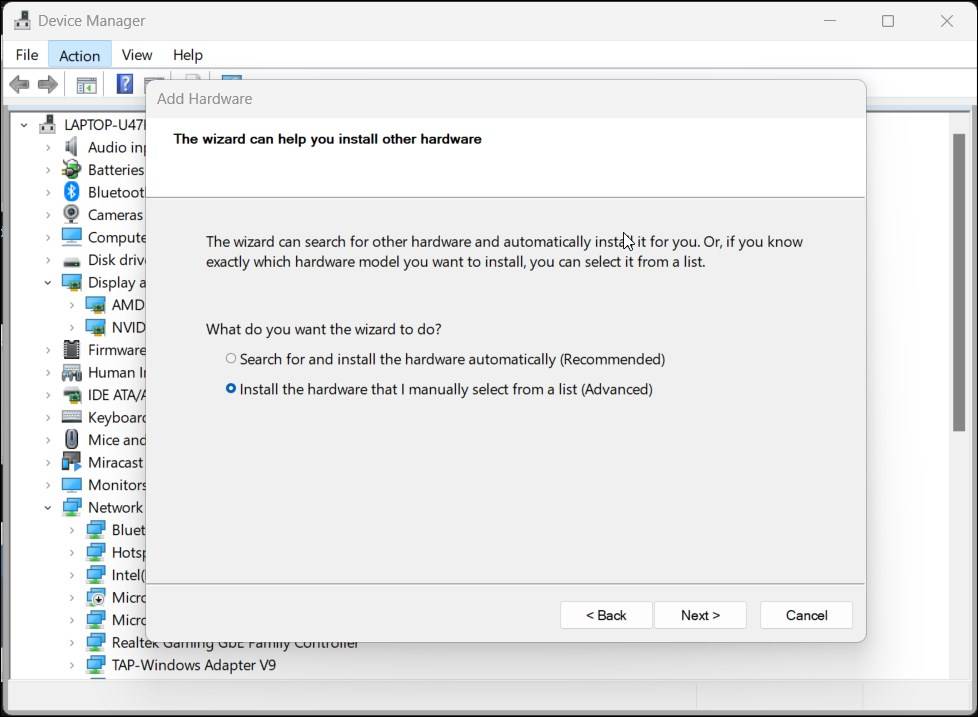The width and height of the screenshot is (978, 717).
Task: Expand the TAP-Windows Adapter V9 node
Action: point(72,665)
